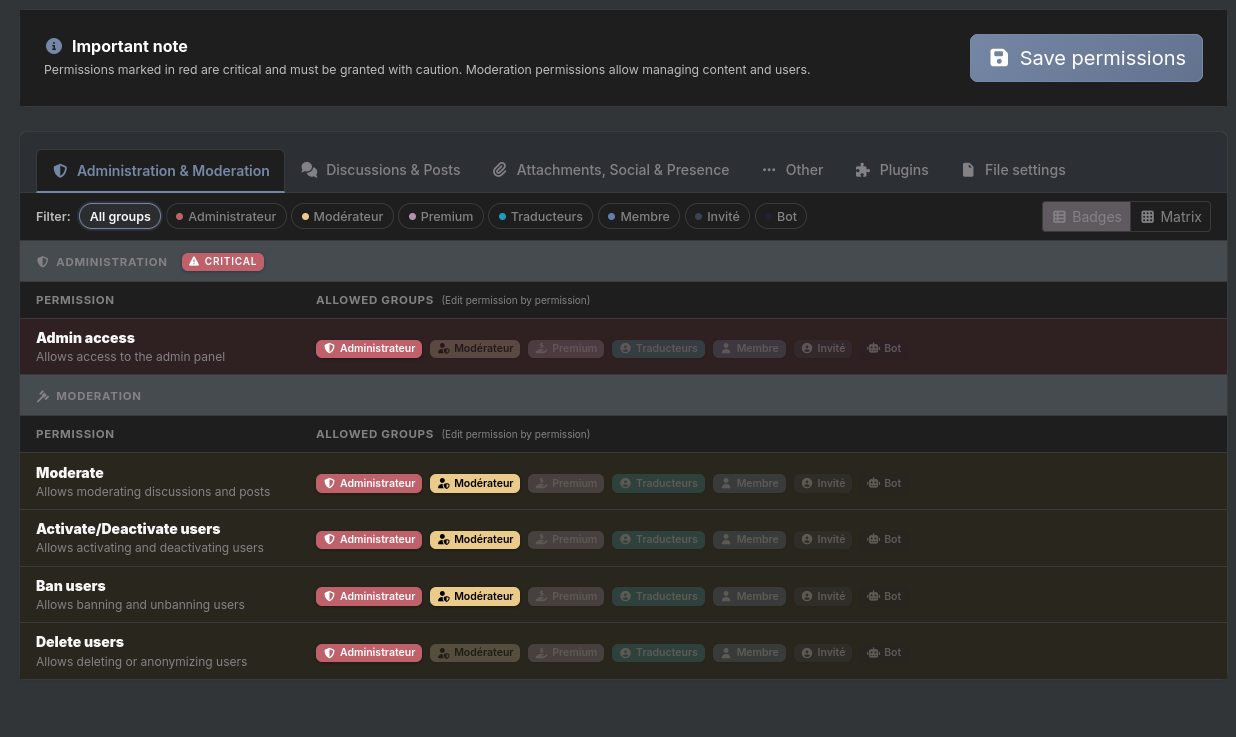Select the All groups filter
Image resolution: width=1236 pixels, height=737 pixels.
coord(120,217)
